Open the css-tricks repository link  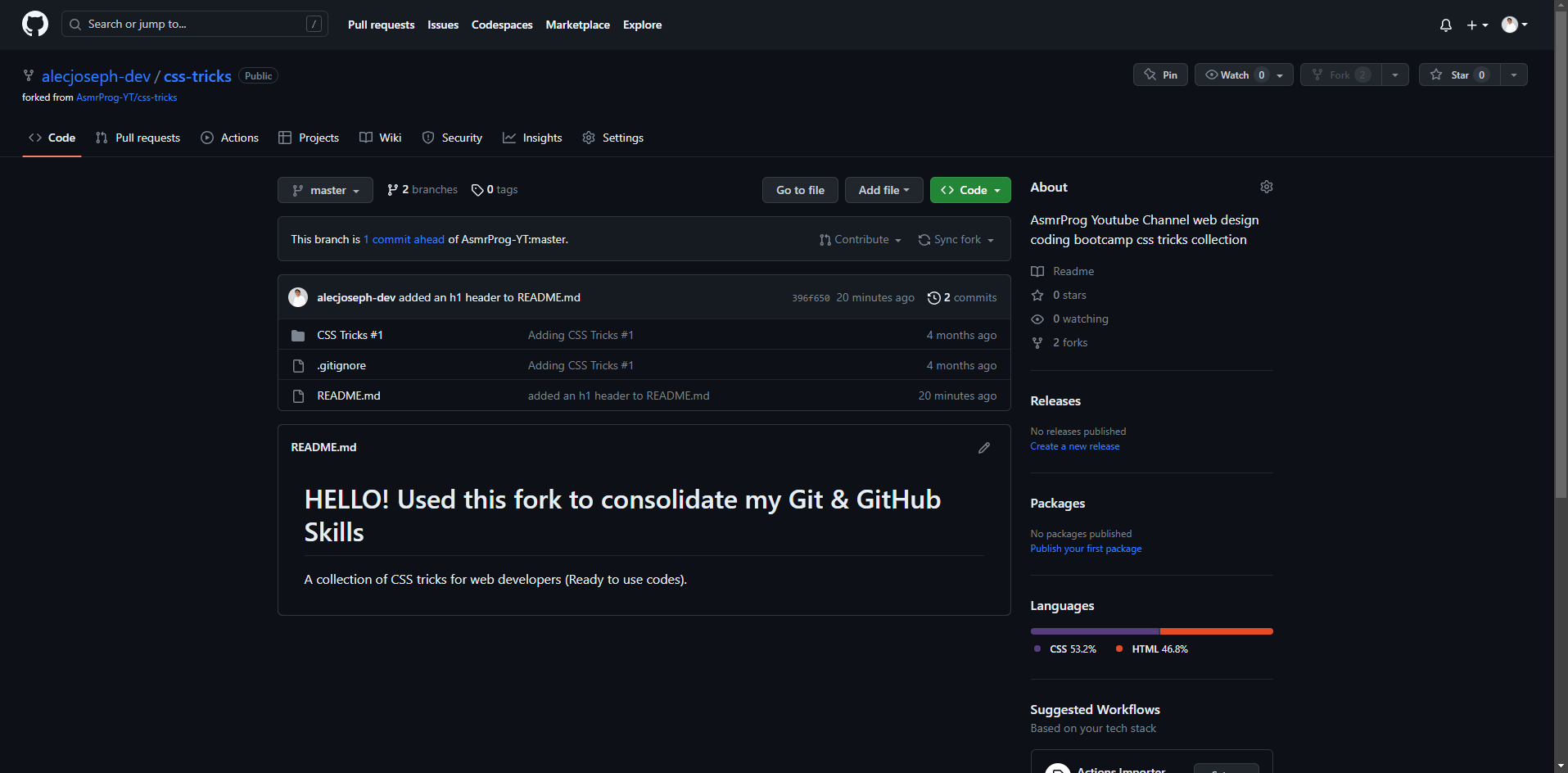point(197,76)
